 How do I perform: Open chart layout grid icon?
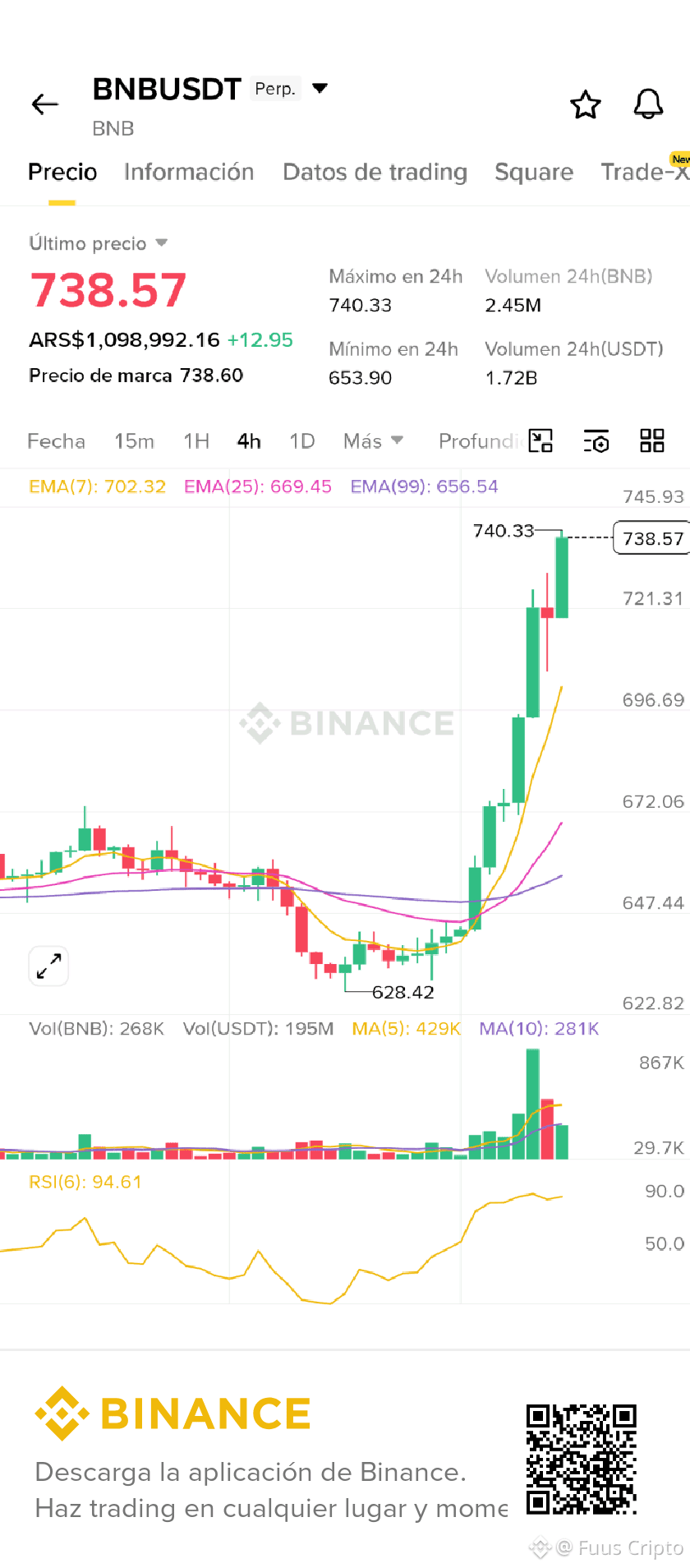652,441
